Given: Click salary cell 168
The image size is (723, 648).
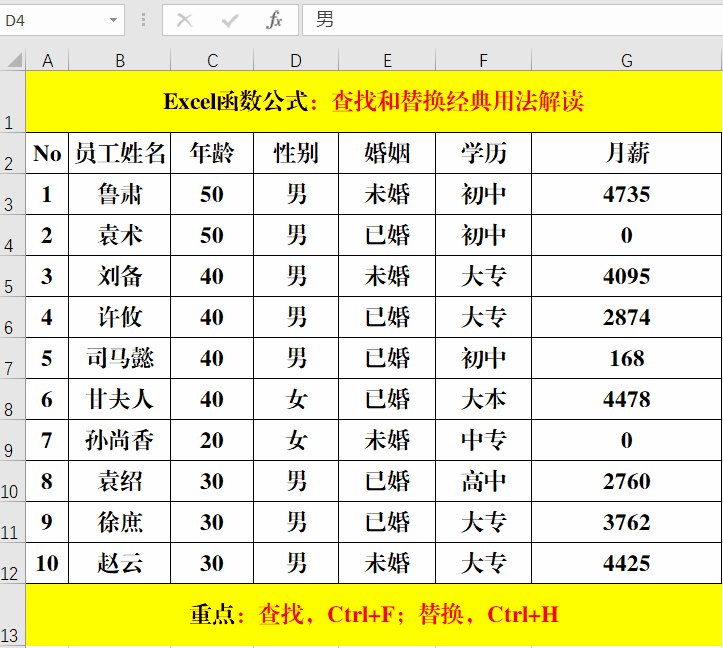Looking at the screenshot, I should click(627, 358).
